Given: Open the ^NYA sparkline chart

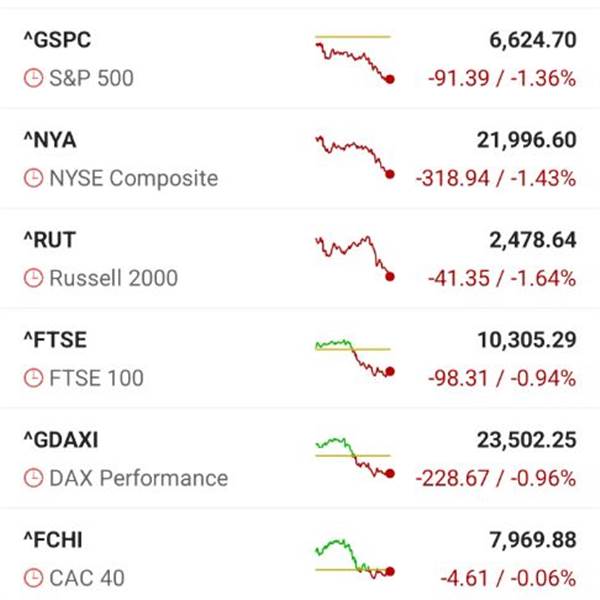Looking at the screenshot, I should (x=353, y=157).
